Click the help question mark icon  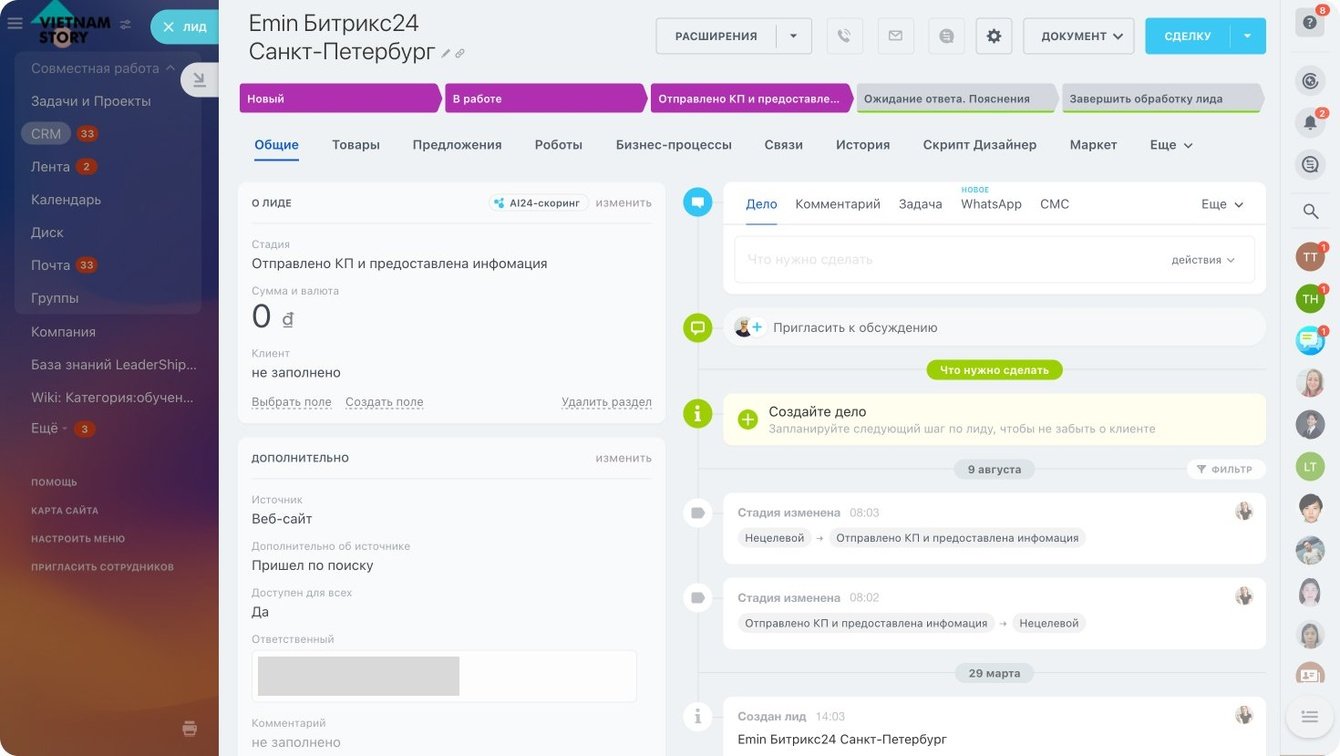pyautogui.click(x=1309, y=22)
